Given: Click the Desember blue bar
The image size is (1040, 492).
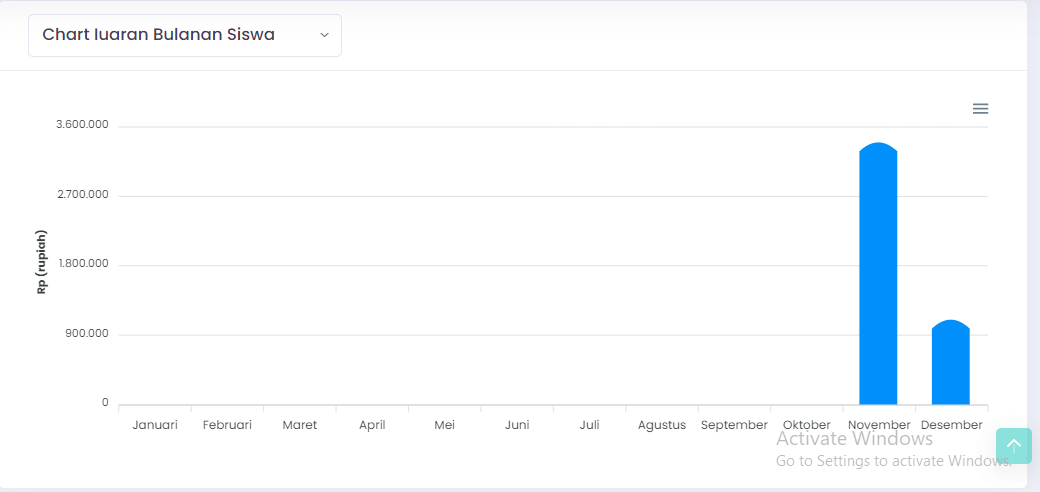Looking at the screenshot, I should pos(950,362).
